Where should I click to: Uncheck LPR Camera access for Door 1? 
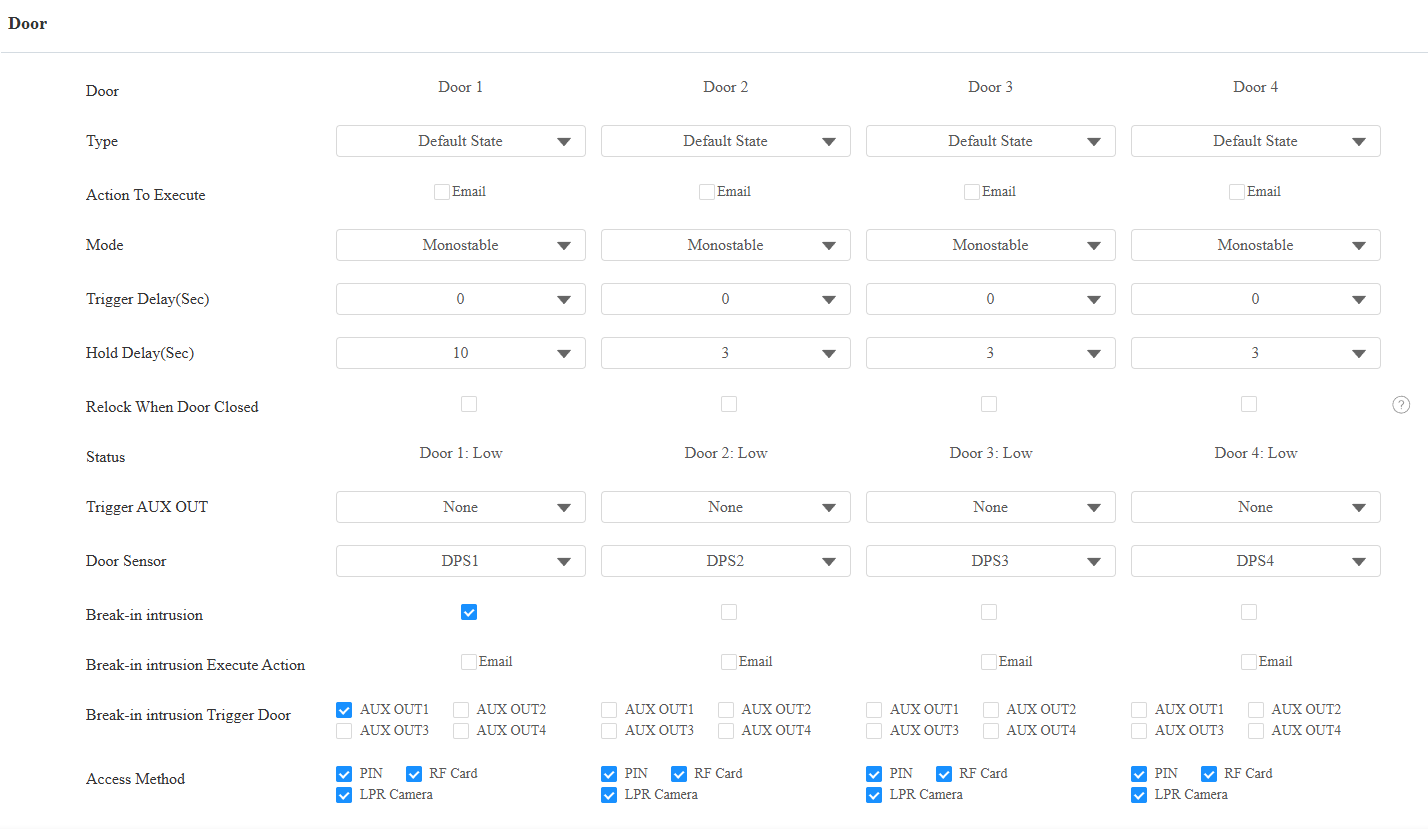[x=344, y=795]
